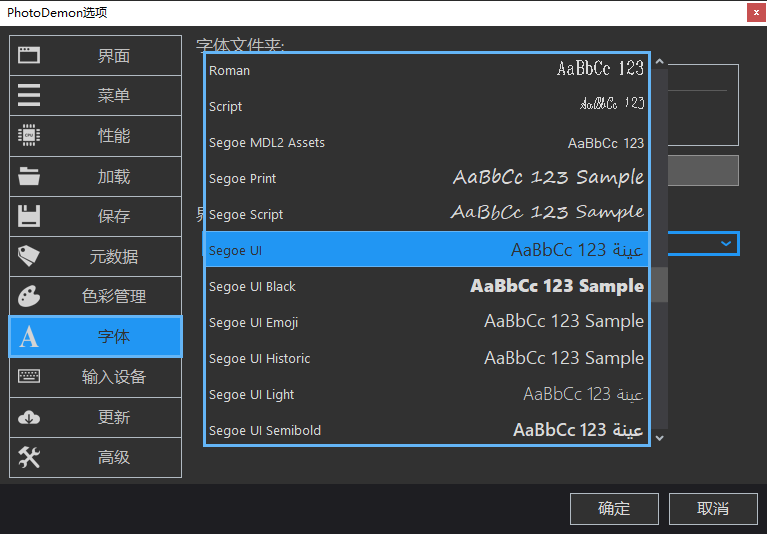Select the Roman font entry
The height and width of the screenshot is (534, 767).
tap(426, 71)
